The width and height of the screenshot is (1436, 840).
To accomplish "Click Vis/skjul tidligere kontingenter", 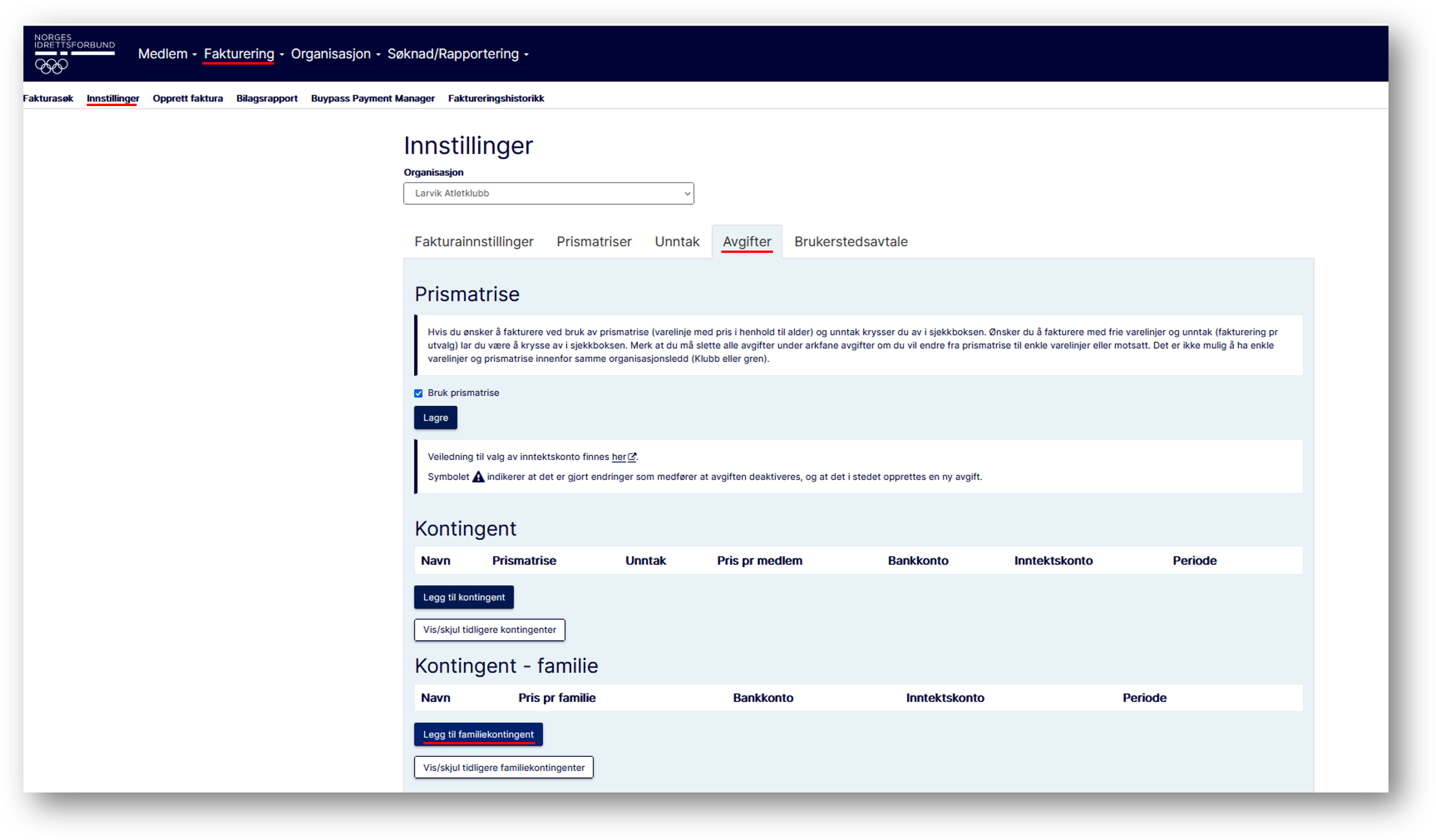I will 489,630.
